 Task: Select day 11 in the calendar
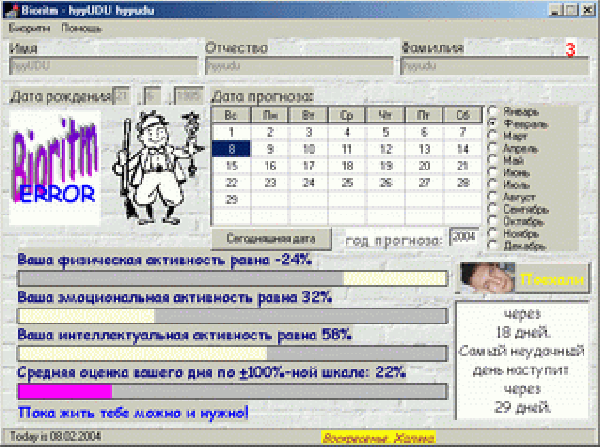(x=347, y=149)
